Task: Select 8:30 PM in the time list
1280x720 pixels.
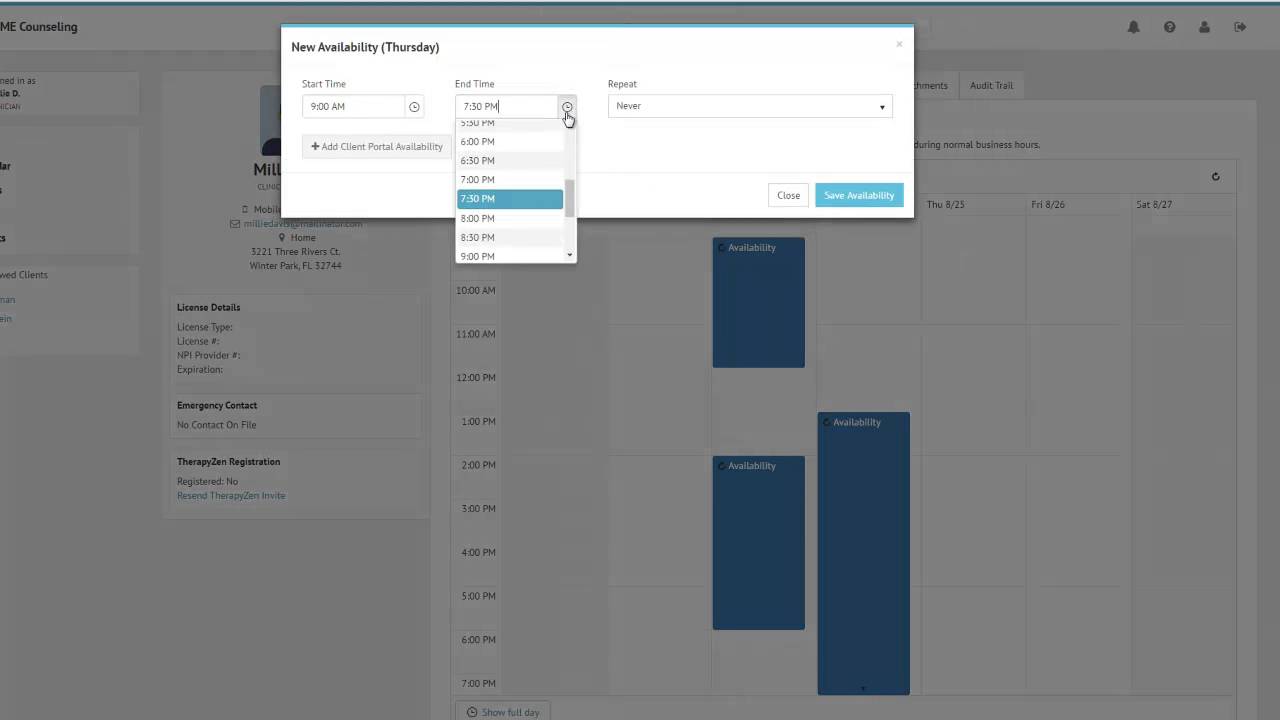Action: click(510, 237)
